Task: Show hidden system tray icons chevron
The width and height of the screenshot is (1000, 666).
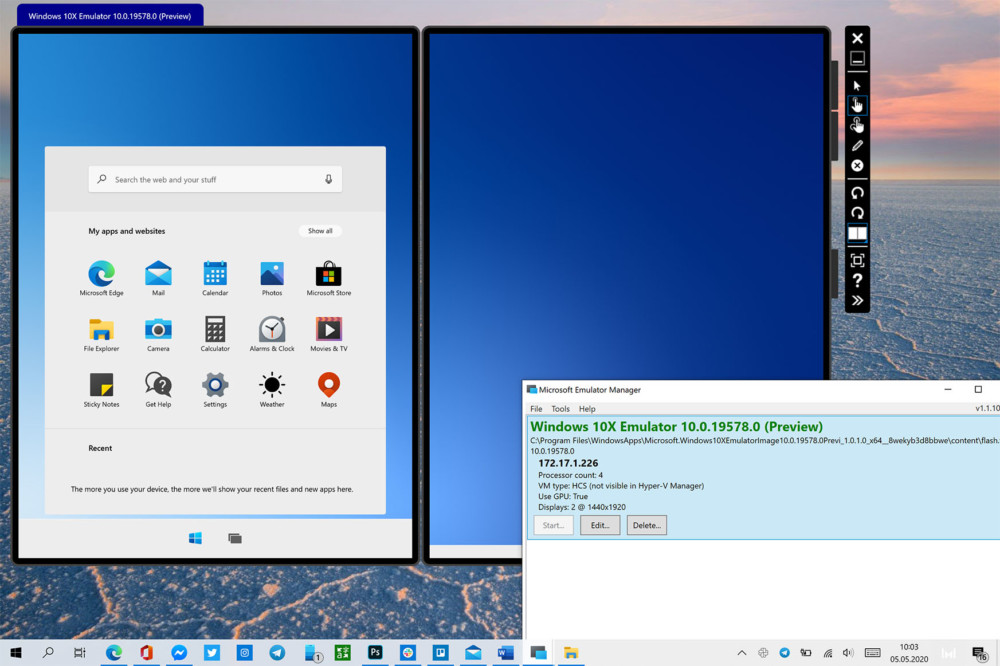Action: 742,653
